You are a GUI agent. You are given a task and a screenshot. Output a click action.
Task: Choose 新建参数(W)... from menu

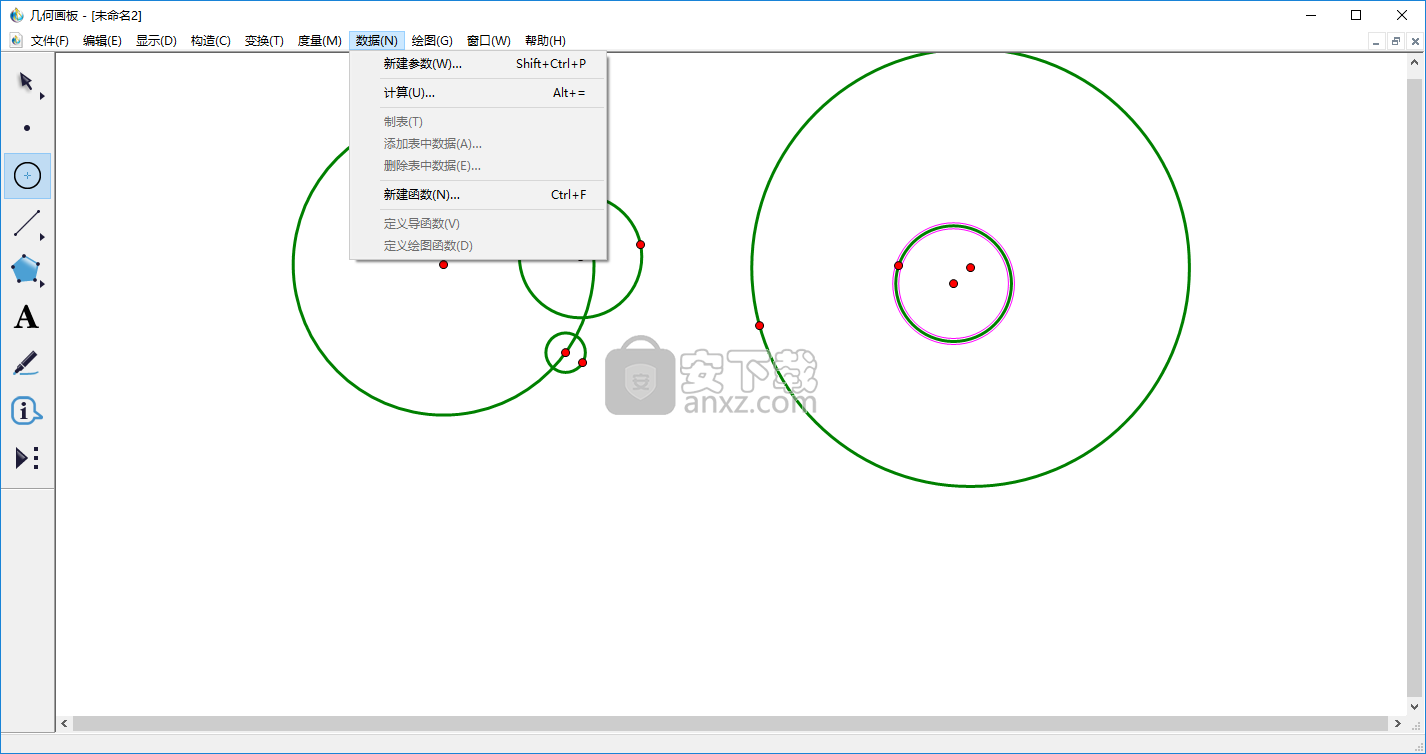click(478, 64)
